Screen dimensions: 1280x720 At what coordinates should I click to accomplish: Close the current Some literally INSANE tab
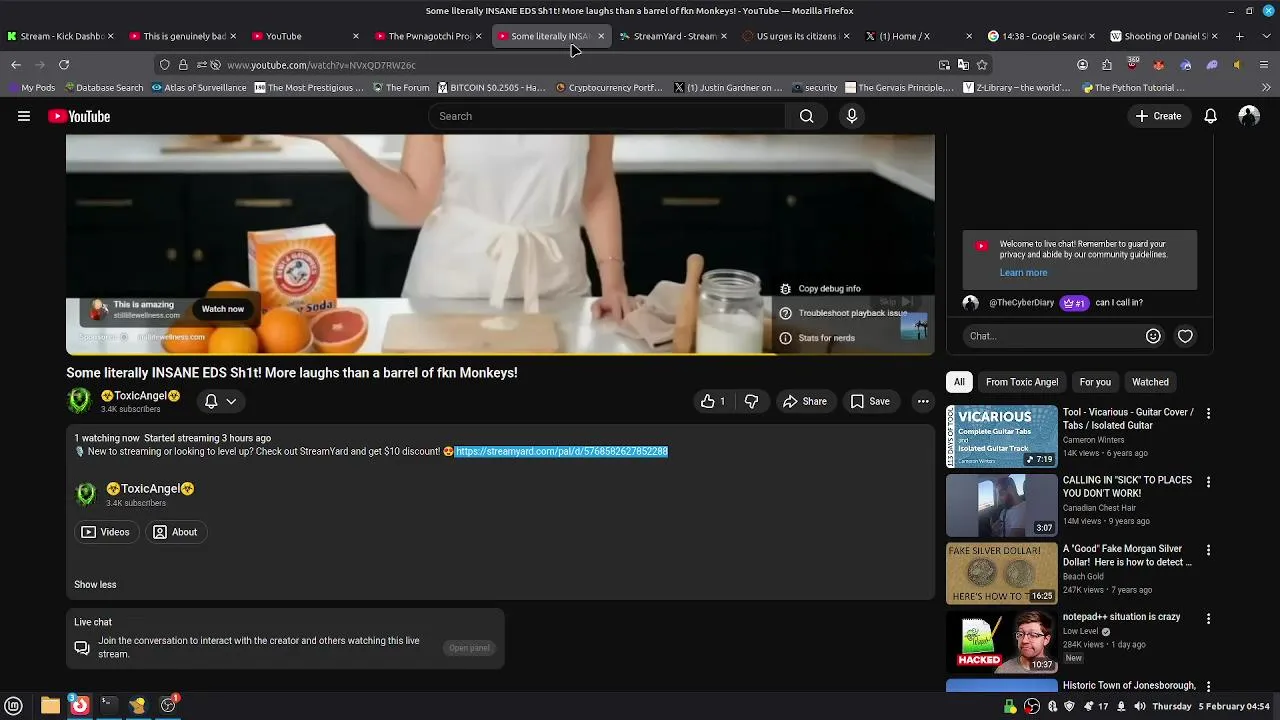click(601, 36)
